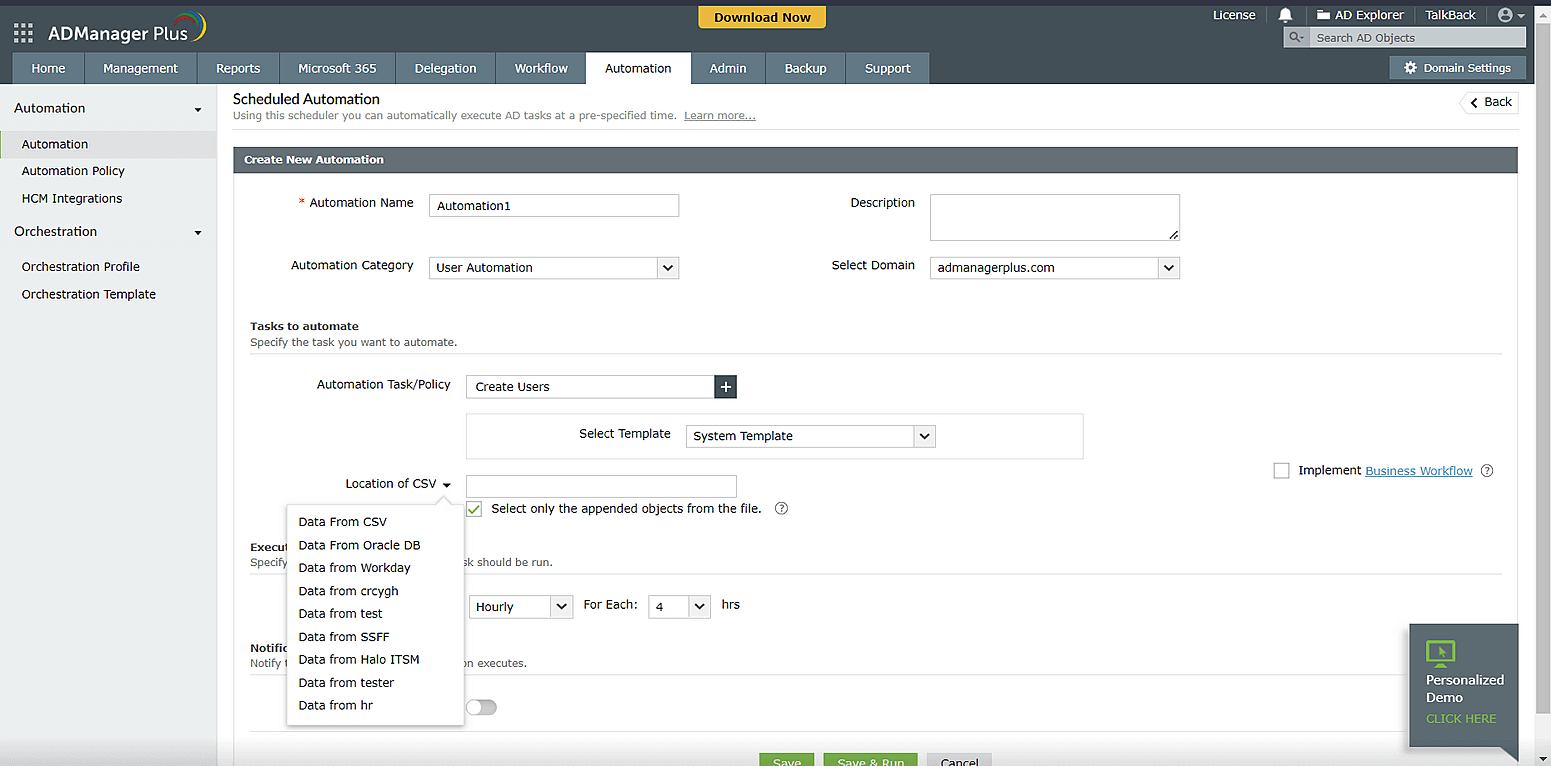Focus the CSV location input

(601, 486)
